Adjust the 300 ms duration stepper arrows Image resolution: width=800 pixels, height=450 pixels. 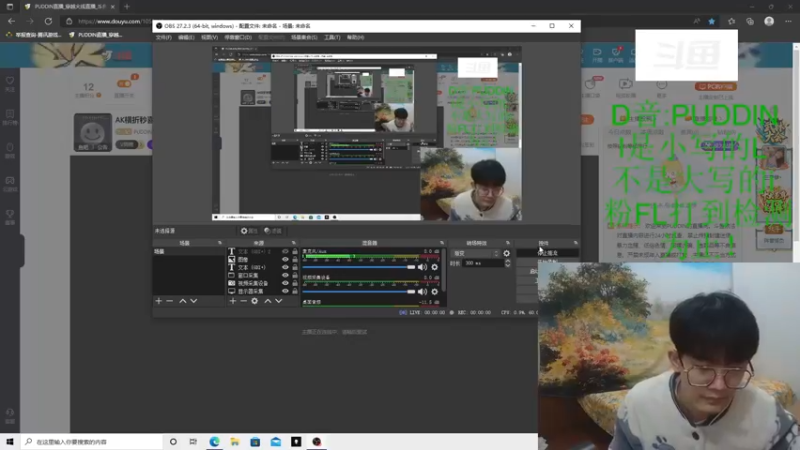point(508,263)
